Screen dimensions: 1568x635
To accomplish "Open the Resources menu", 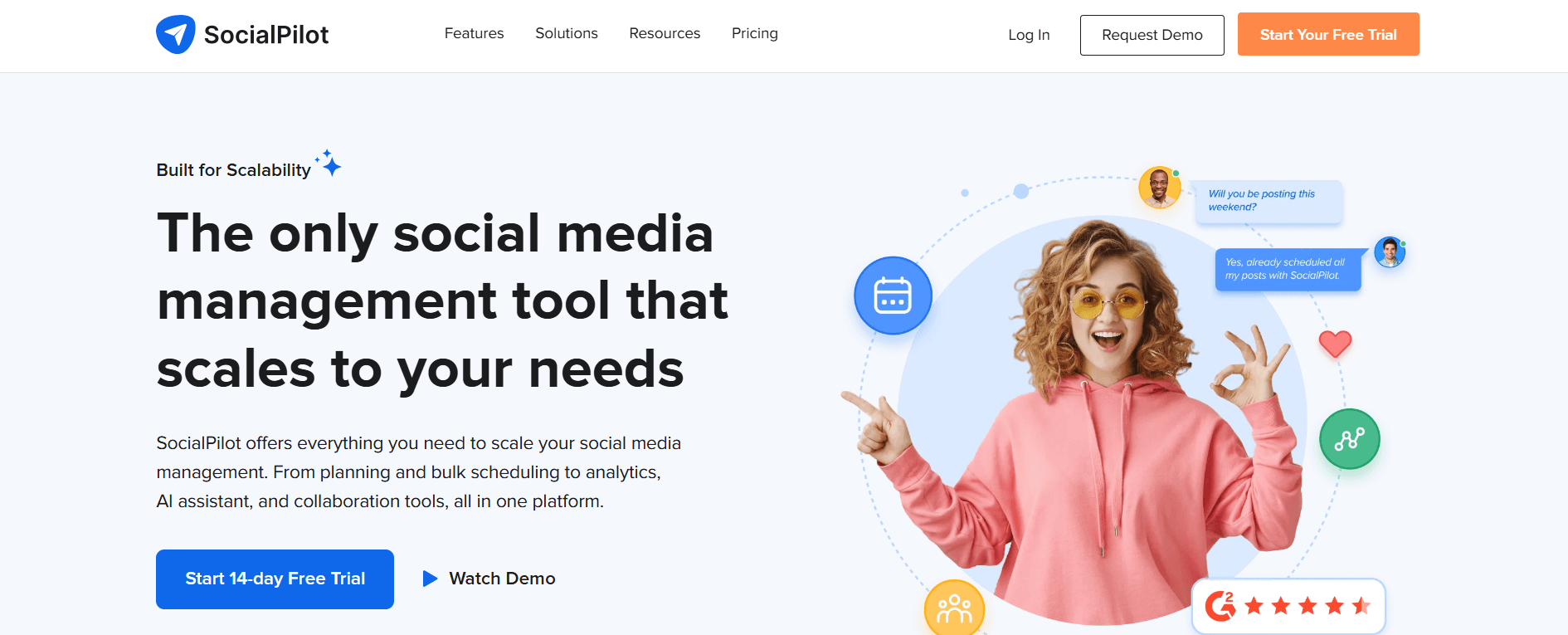I will (x=665, y=33).
